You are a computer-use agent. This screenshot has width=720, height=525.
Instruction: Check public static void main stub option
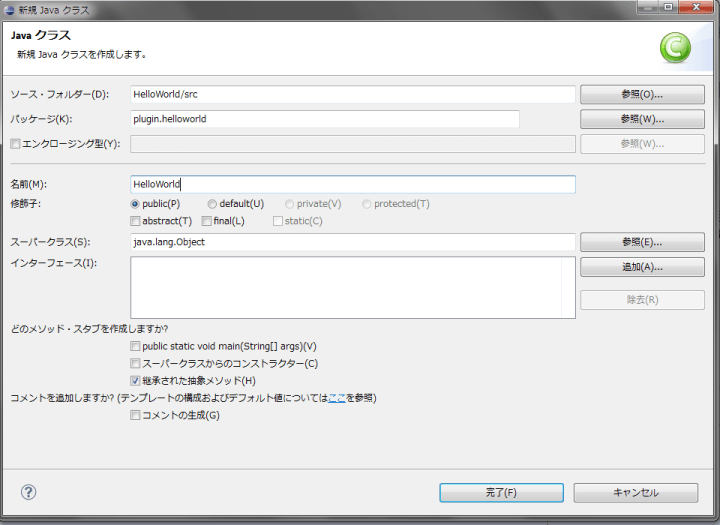click(135, 346)
